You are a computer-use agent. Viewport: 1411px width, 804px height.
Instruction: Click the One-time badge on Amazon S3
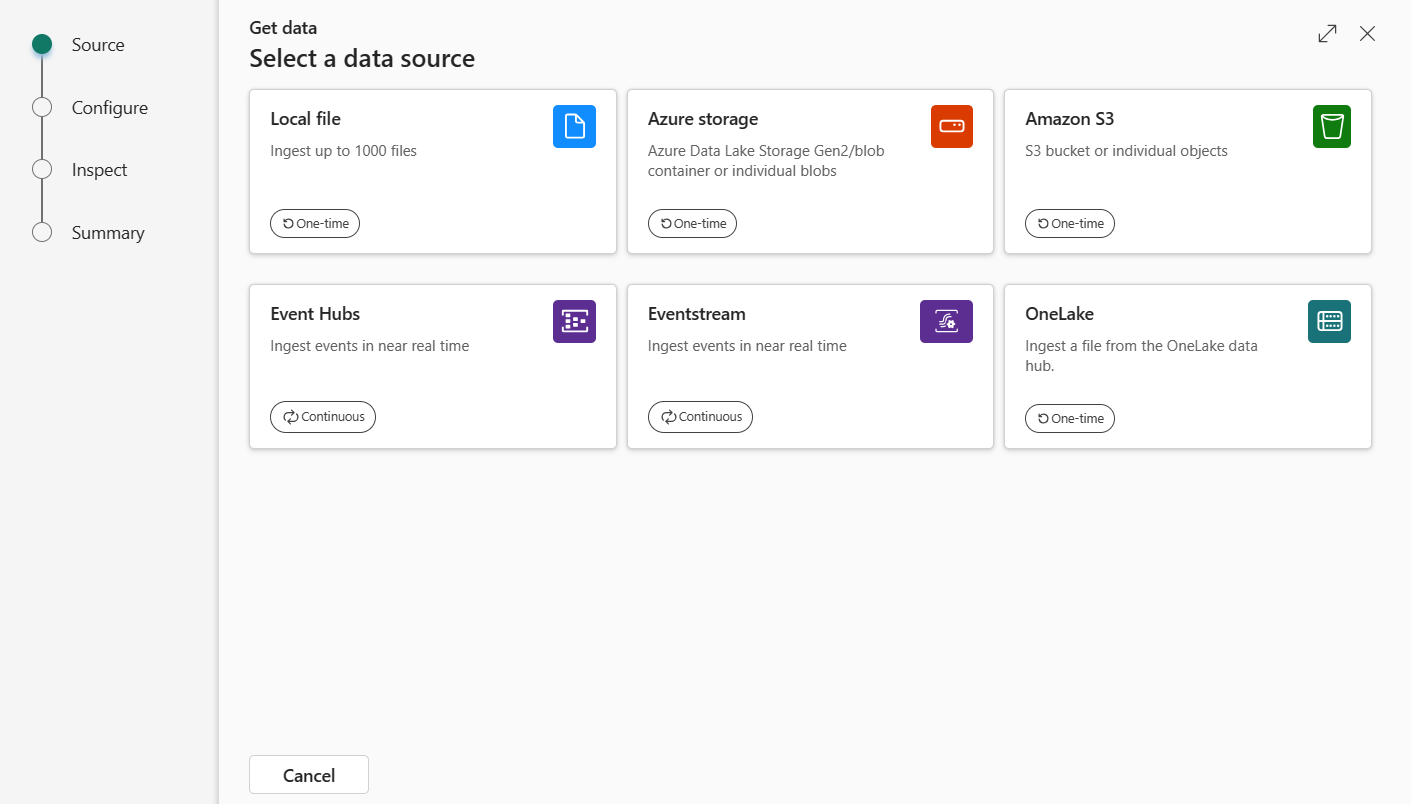point(1070,223)
